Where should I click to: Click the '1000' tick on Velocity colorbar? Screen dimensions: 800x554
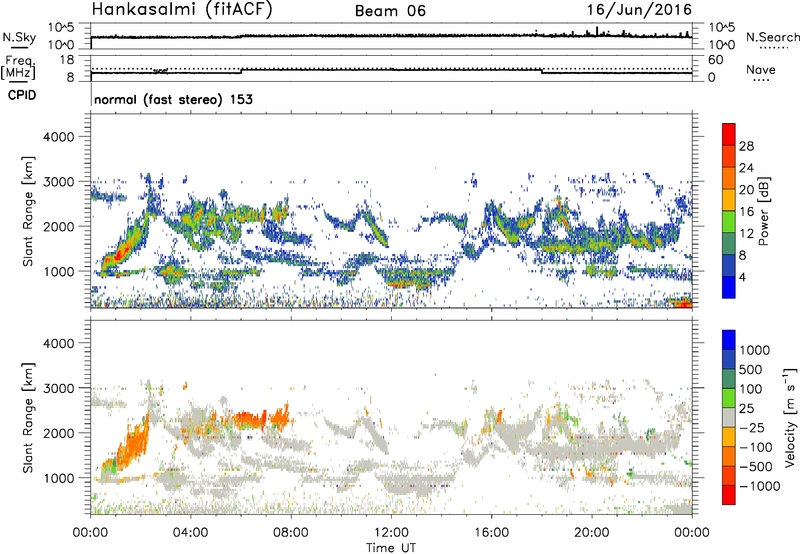click(754, 350)
